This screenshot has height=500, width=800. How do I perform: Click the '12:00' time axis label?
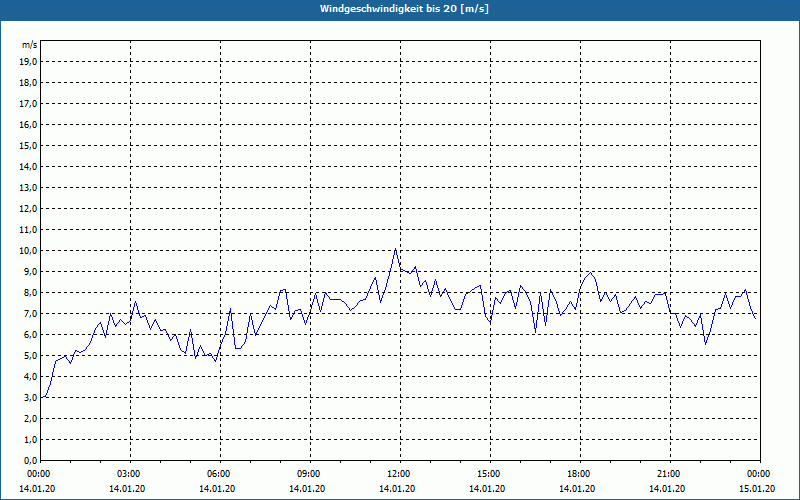click(400, 474)
